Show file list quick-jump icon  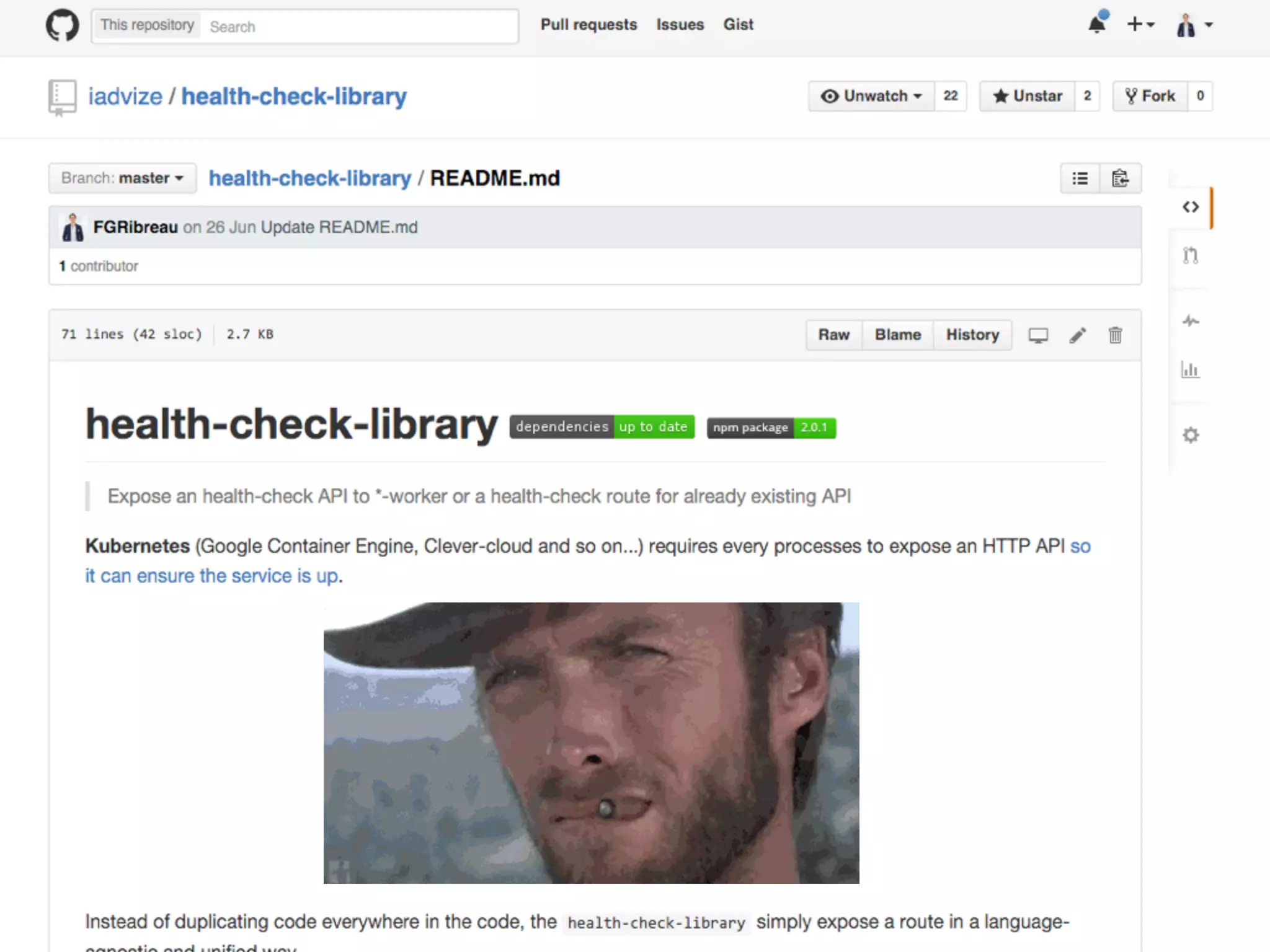point(1080,178)
